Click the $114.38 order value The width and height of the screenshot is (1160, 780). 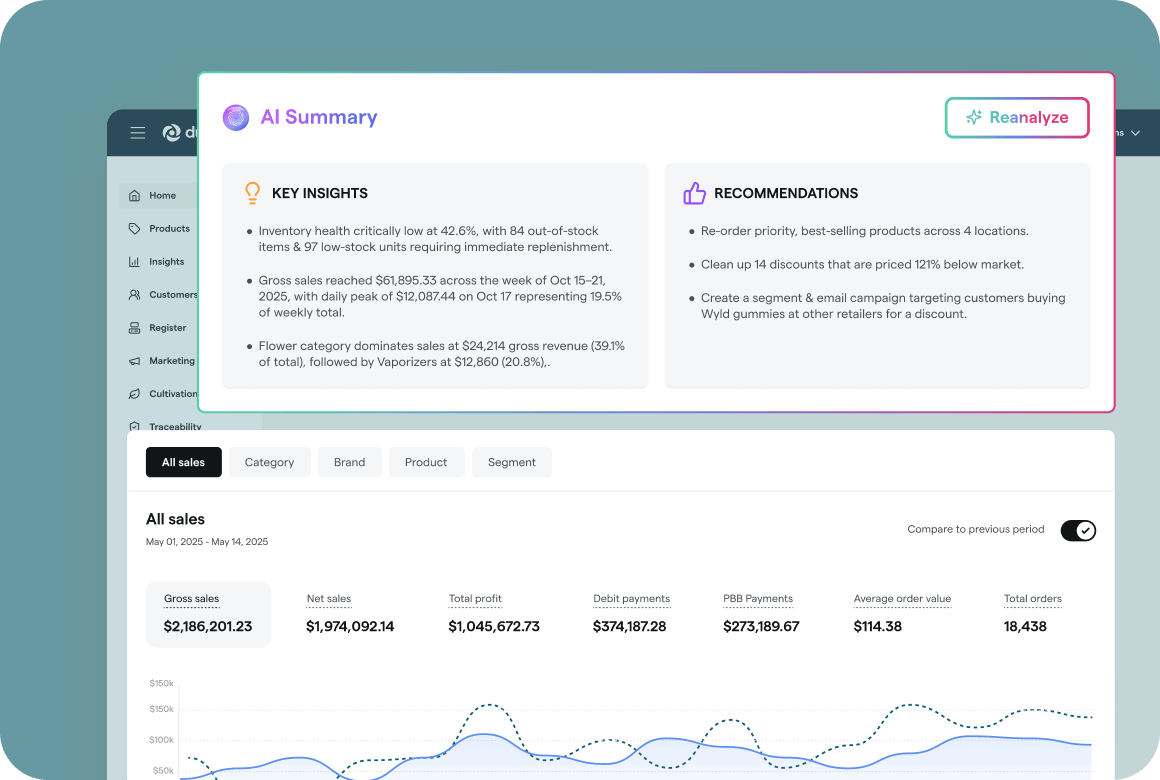click(x=877, y=627)
